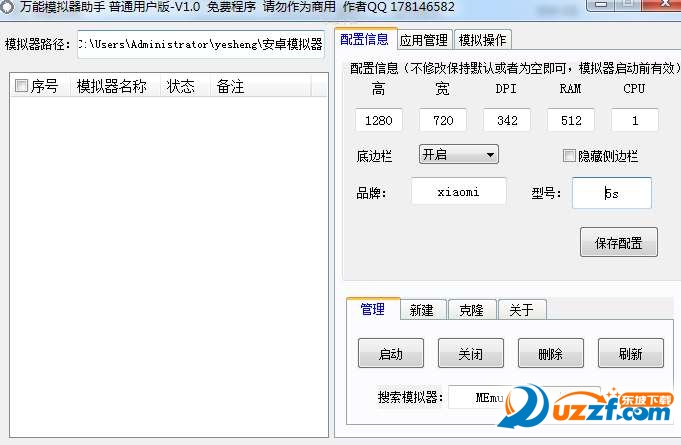
Task: Click the app icon in title bar
Action: [7, 7]
